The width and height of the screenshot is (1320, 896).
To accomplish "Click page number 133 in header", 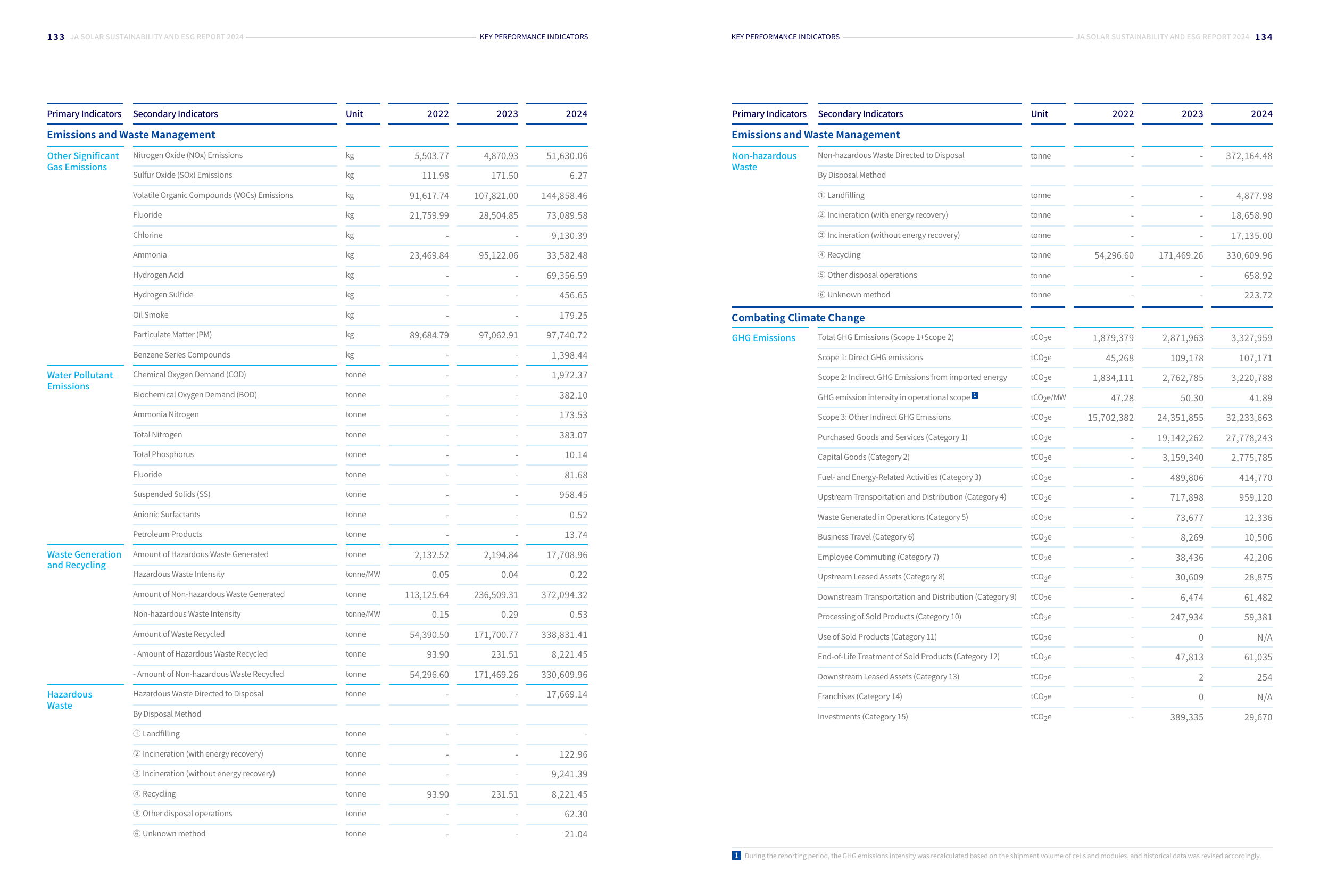I will click(x=56, y=37).
